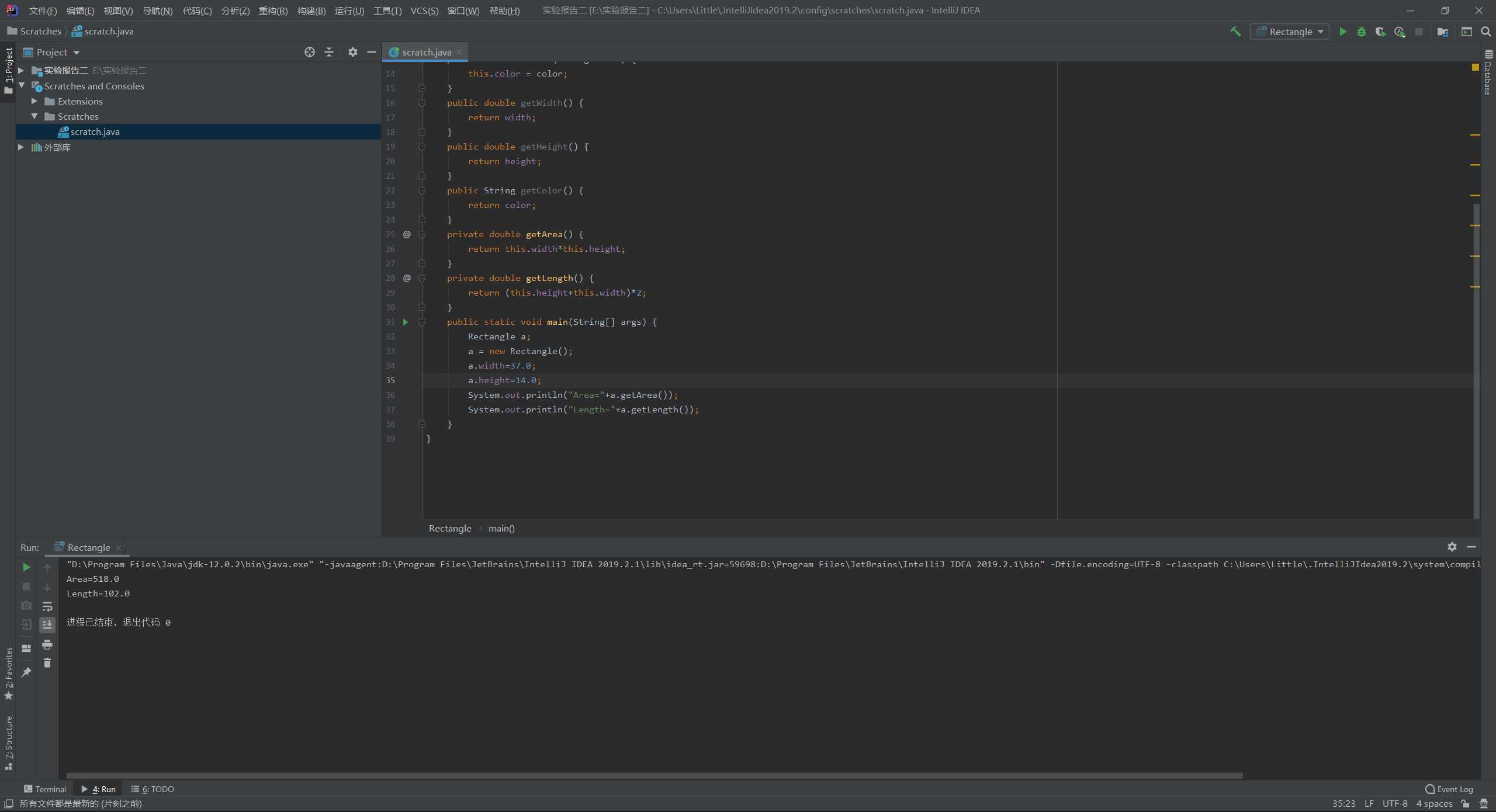This screenshot has height=812, width=1496.
Task: Rerun Rectangle in Run panel
Action: 26,567
